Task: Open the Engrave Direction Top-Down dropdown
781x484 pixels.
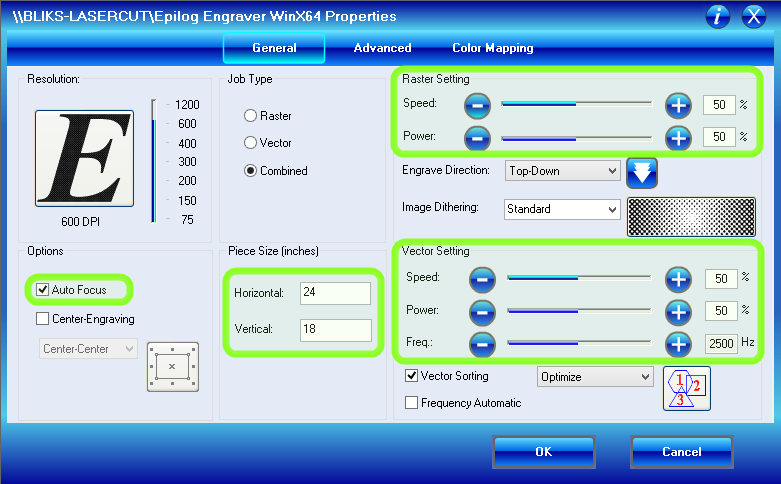Action: click(562, 171)
